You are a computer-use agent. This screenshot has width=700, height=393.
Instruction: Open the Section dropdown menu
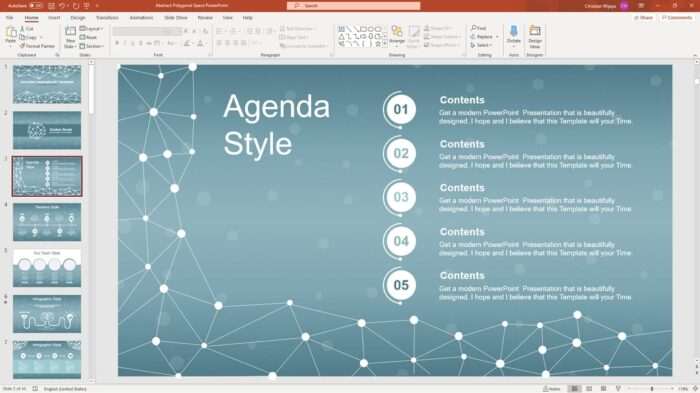(92, 46)
